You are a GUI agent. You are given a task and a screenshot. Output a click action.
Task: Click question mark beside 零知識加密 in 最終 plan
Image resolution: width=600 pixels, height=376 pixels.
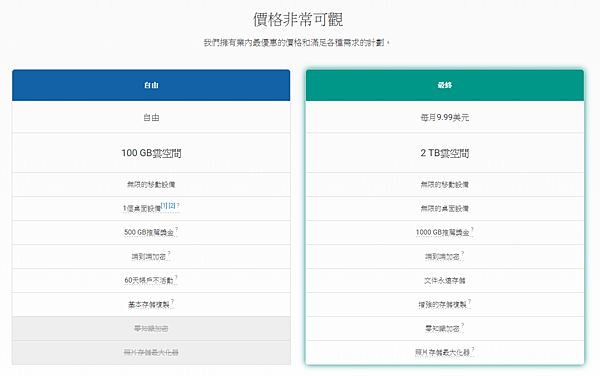(463, 326)
